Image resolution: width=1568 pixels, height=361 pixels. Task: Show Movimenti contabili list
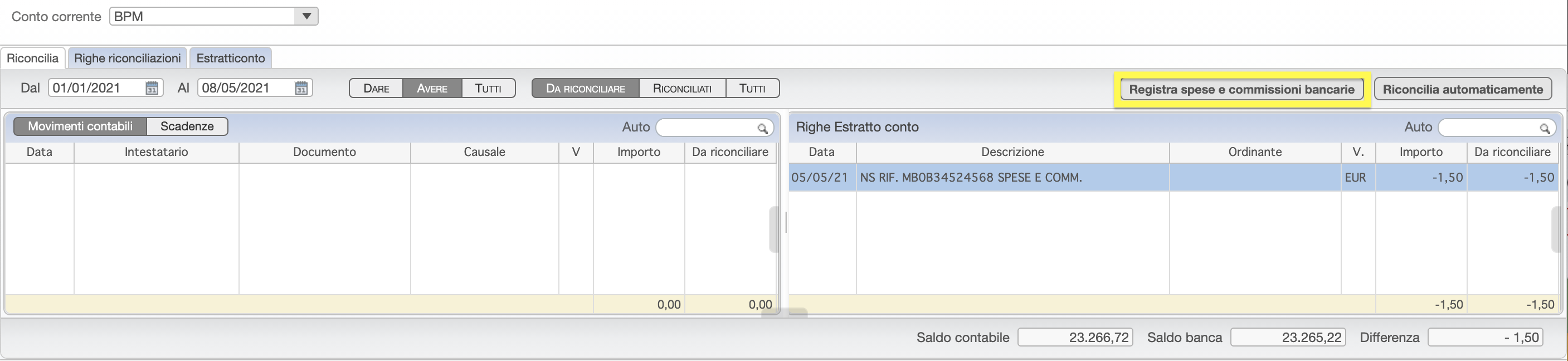coord(80,126)
